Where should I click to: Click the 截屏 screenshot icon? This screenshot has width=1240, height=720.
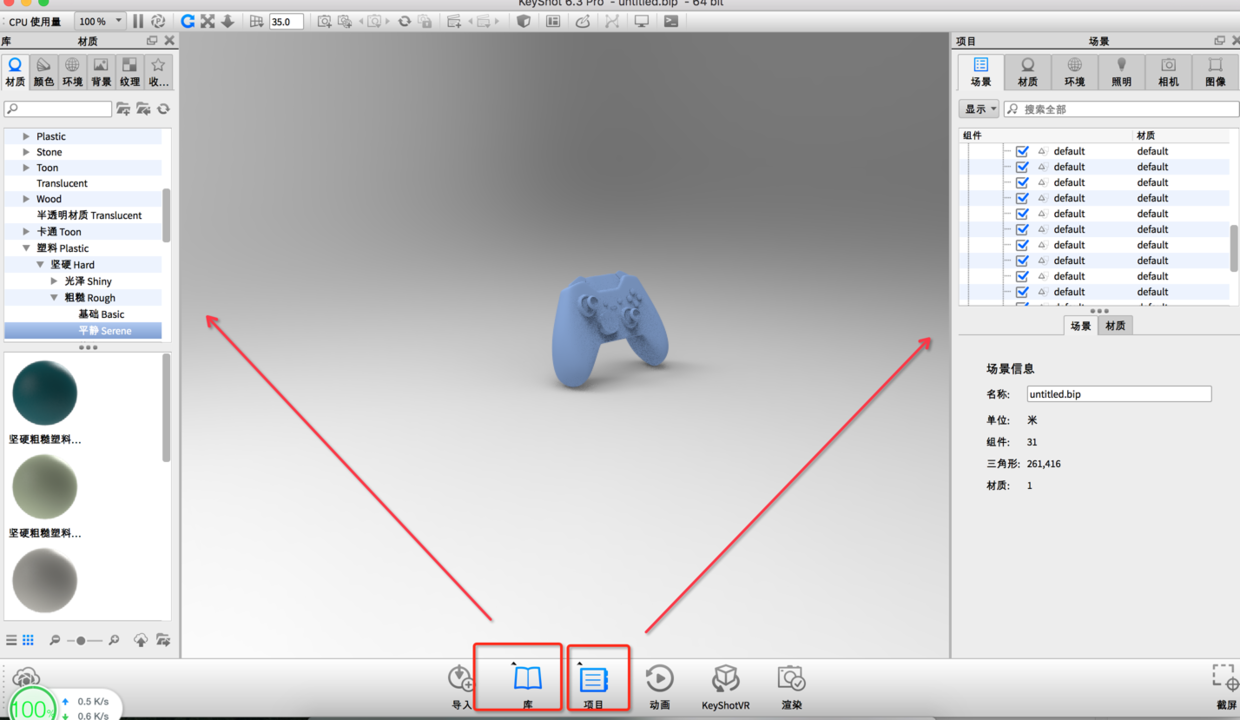1226,686
